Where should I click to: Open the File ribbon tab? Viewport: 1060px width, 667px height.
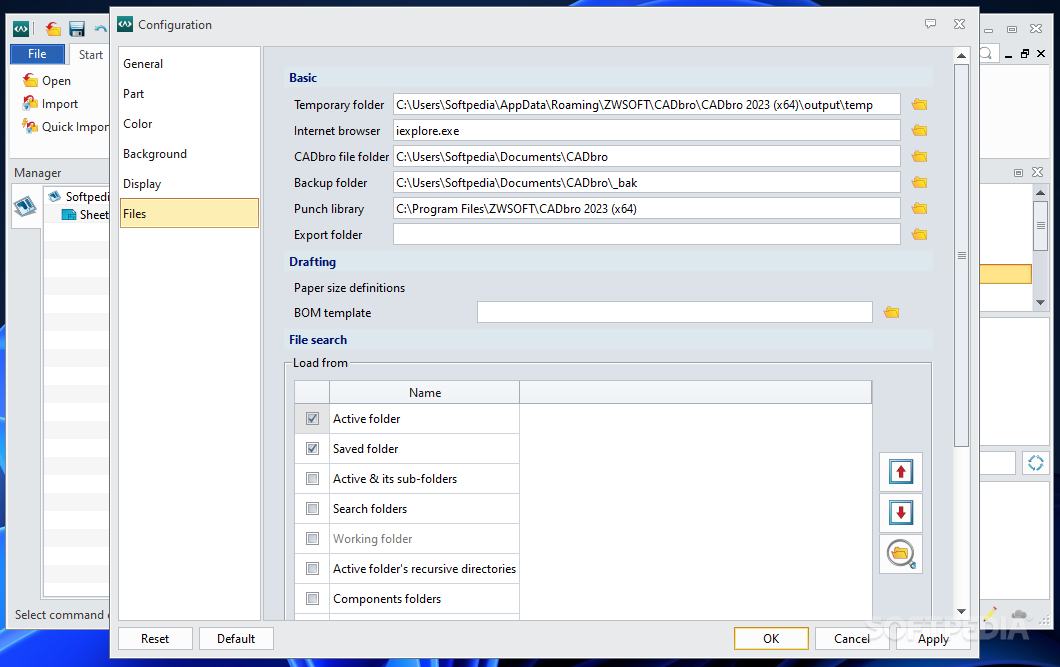[x=37, y=54]
